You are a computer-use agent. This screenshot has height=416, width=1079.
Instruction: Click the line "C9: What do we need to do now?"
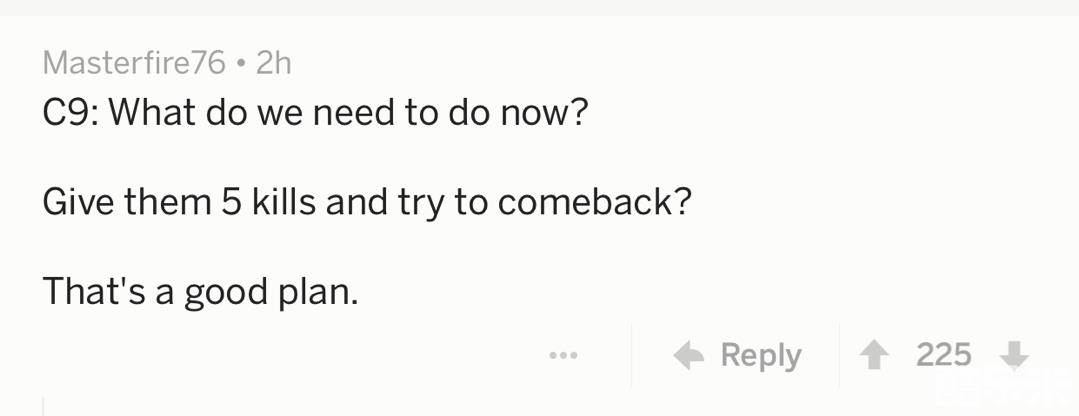(x=314, y=114)
